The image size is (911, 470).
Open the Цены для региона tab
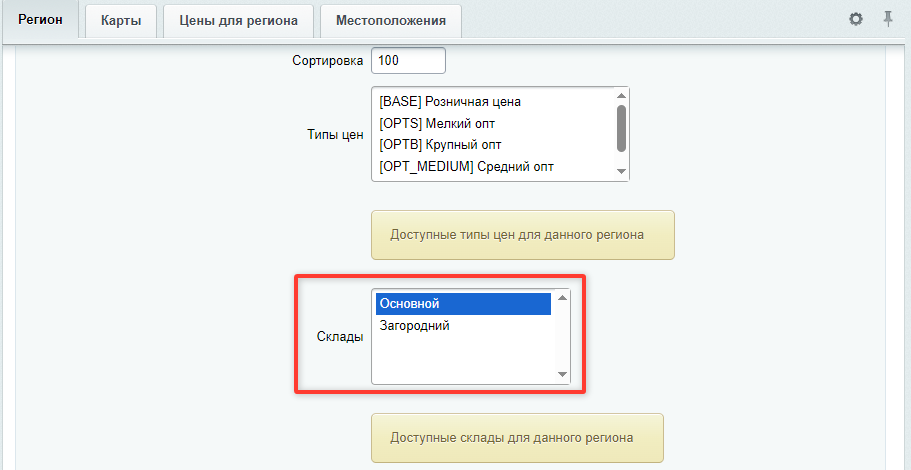coord(238,21)
